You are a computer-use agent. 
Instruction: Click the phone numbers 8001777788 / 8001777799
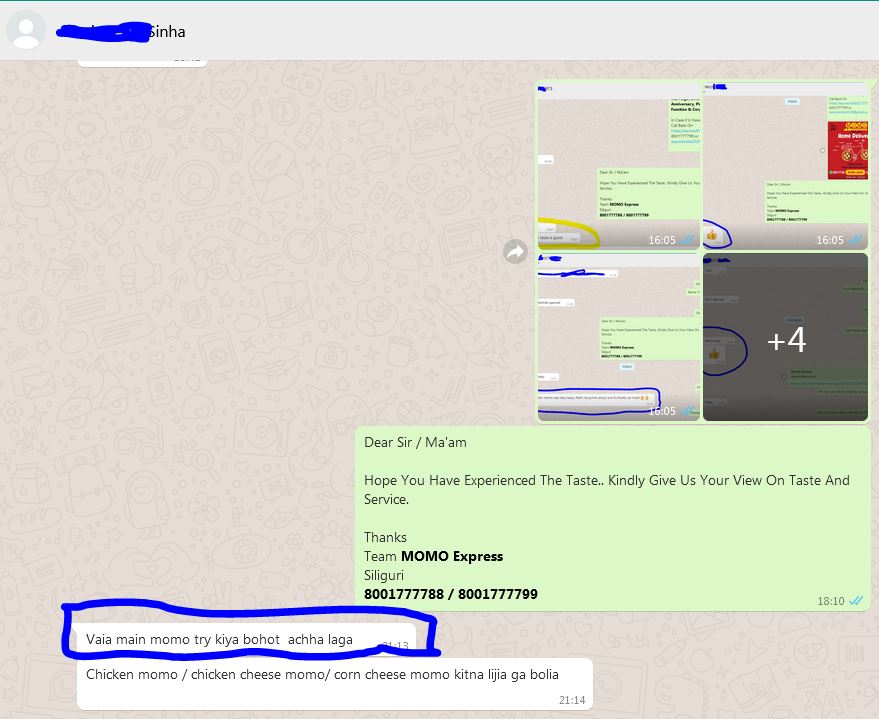tap(451, 594)
